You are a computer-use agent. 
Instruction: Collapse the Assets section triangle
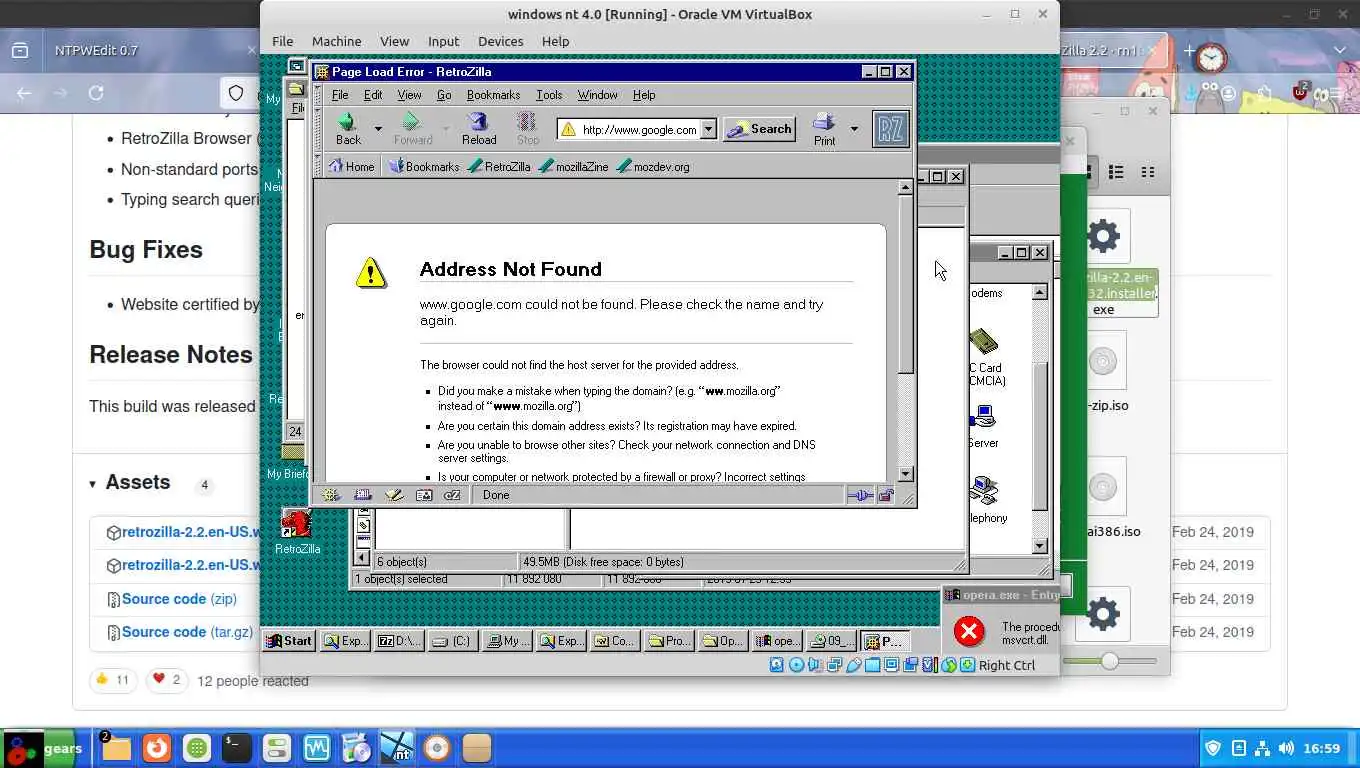tap(92, 484)
